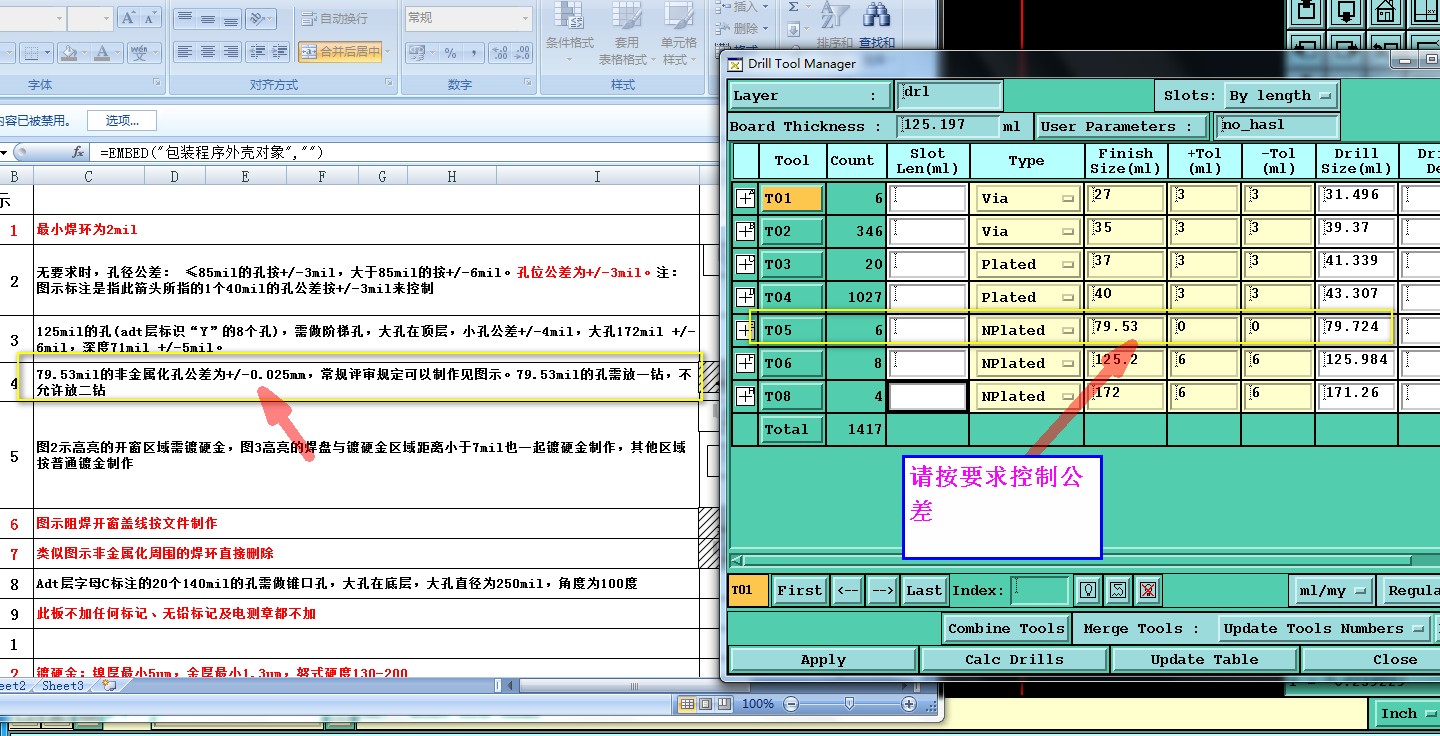Click the accounting currency format icon
The image size is (1440, 736).
tap(418, 52)
